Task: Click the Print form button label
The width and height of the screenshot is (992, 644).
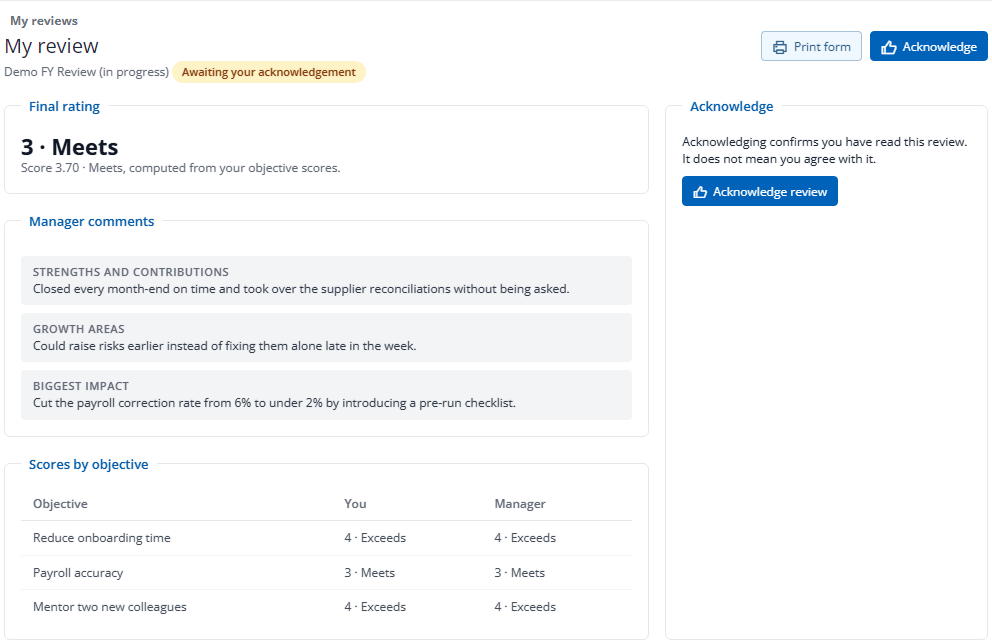Action: [x=822, y=47]
